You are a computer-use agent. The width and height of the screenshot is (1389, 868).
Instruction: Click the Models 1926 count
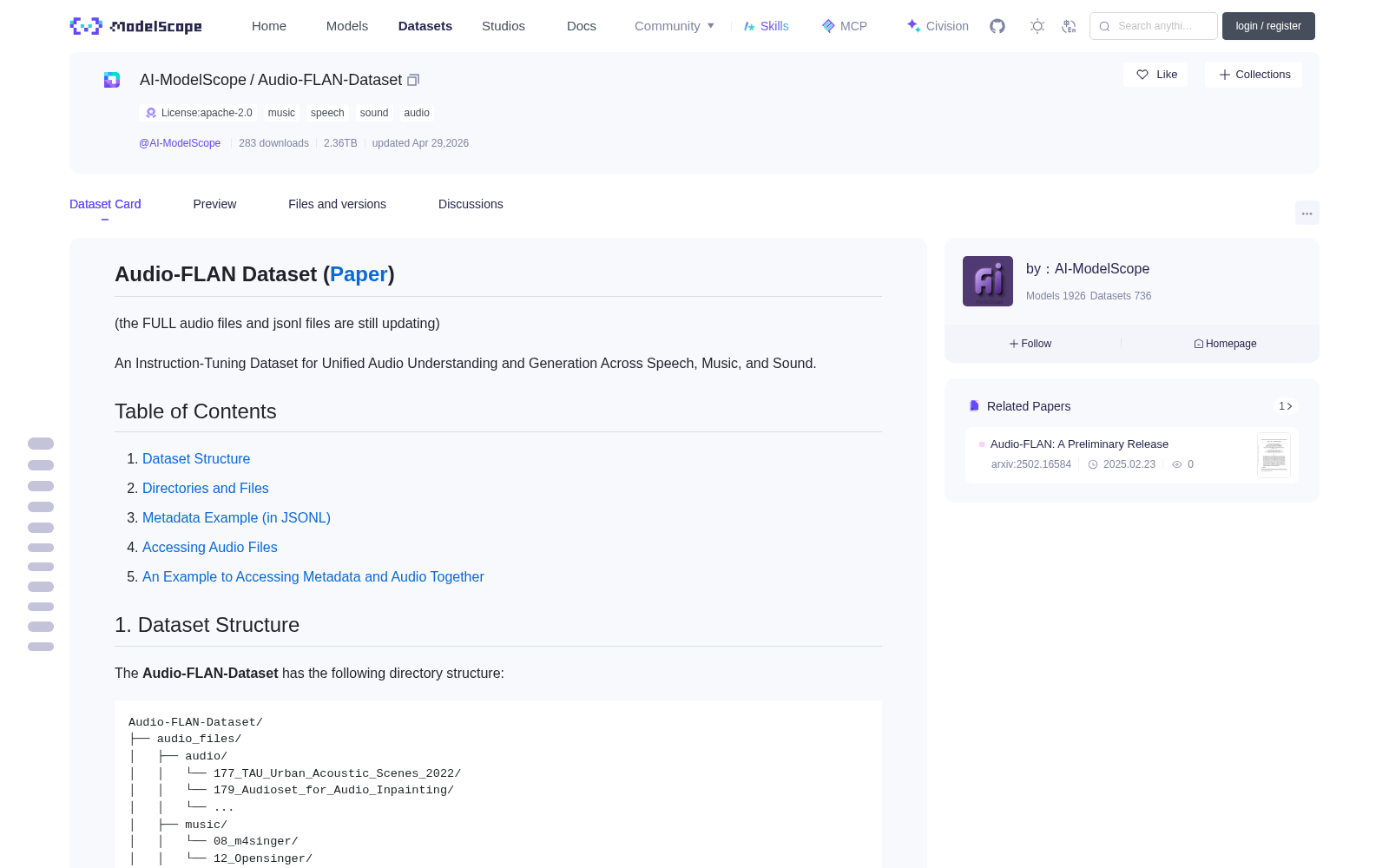tap(1056, 296)
